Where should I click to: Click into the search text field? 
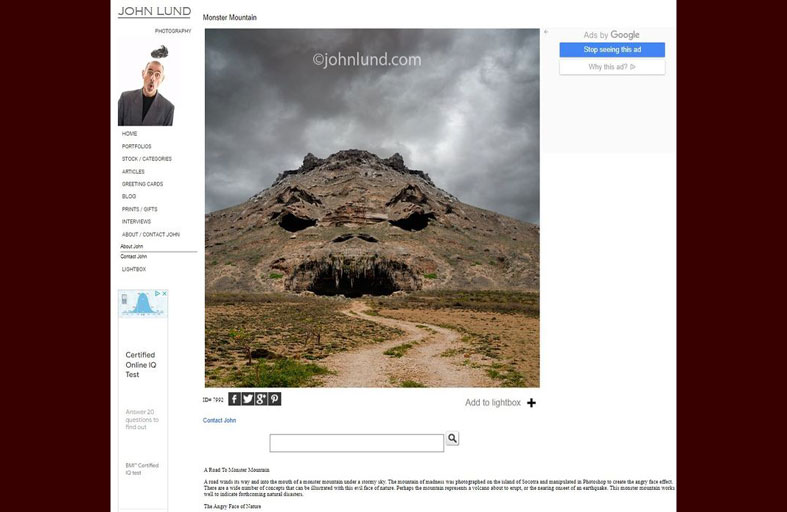coord(356,443)
